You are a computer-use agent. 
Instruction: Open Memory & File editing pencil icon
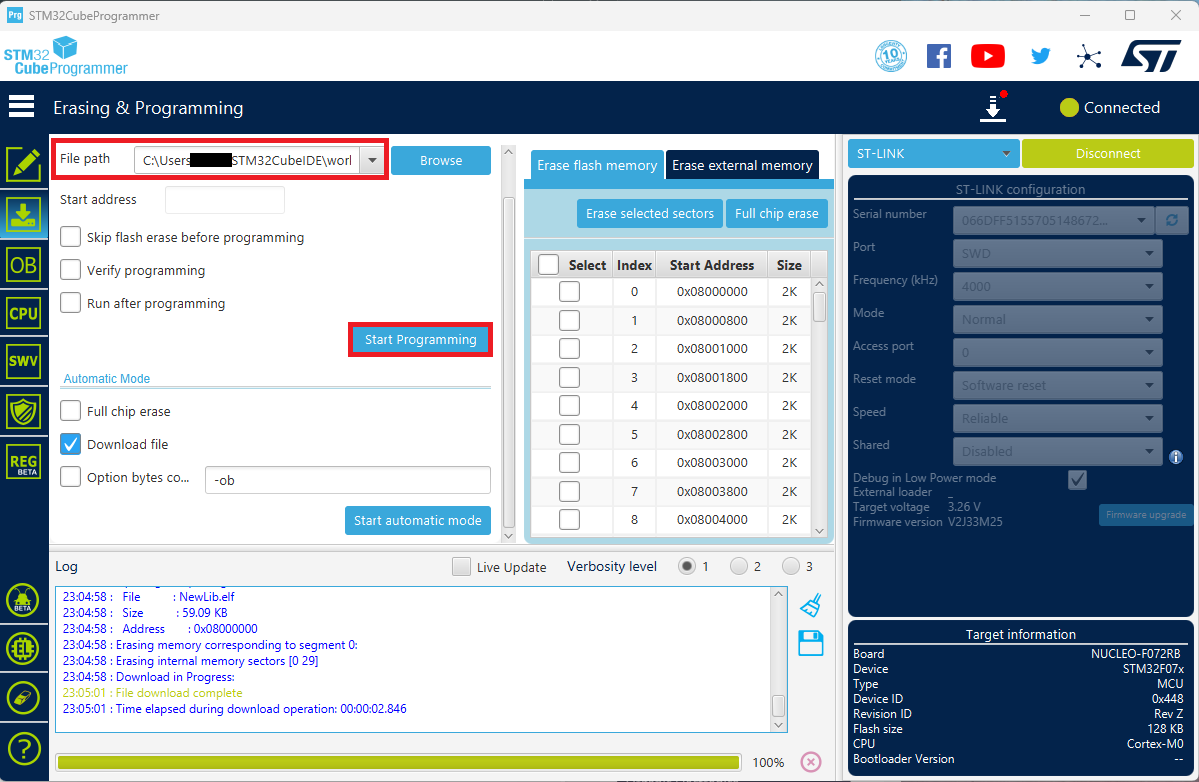point(24,164)
